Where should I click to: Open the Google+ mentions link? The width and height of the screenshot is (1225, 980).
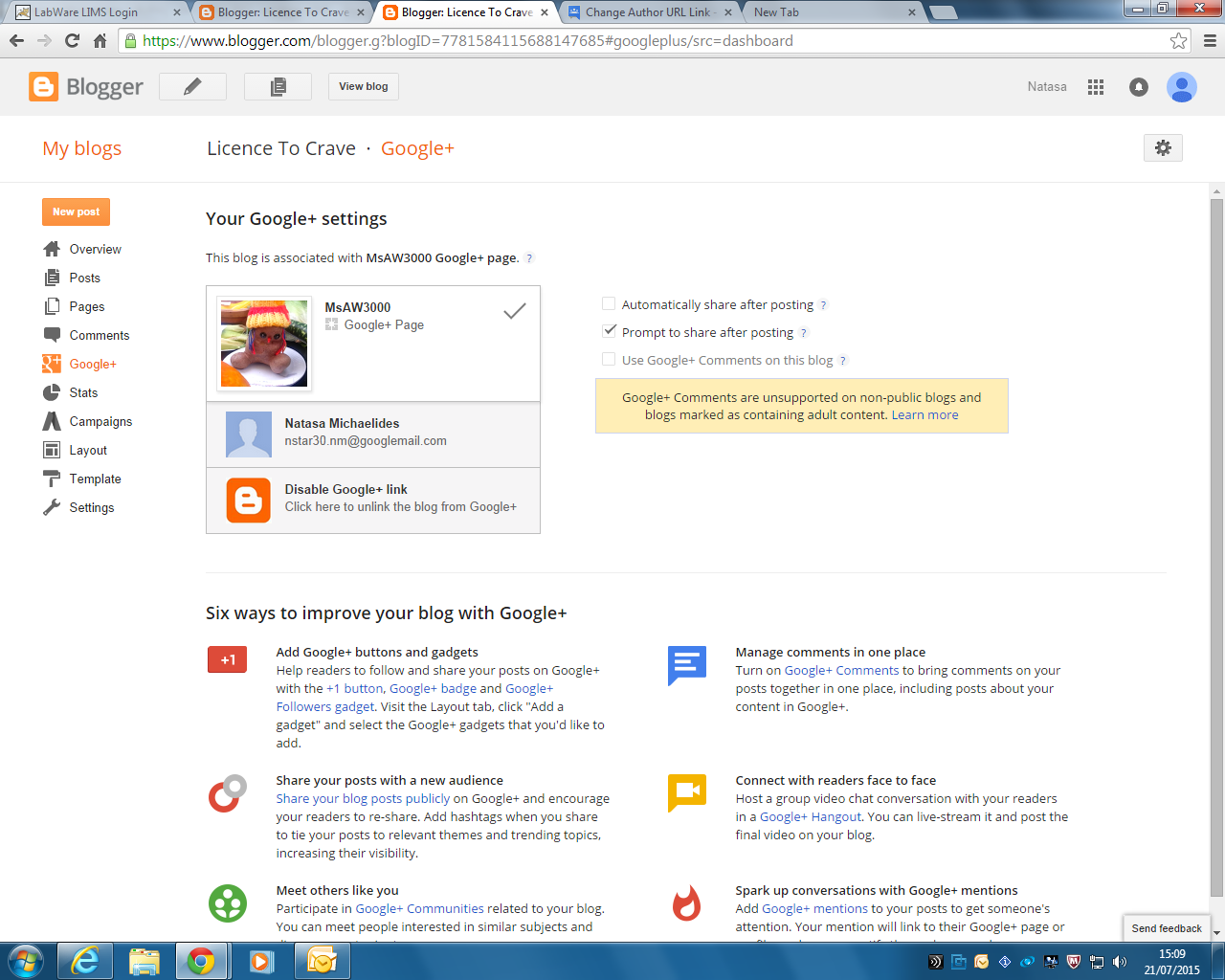click(814, 908)
